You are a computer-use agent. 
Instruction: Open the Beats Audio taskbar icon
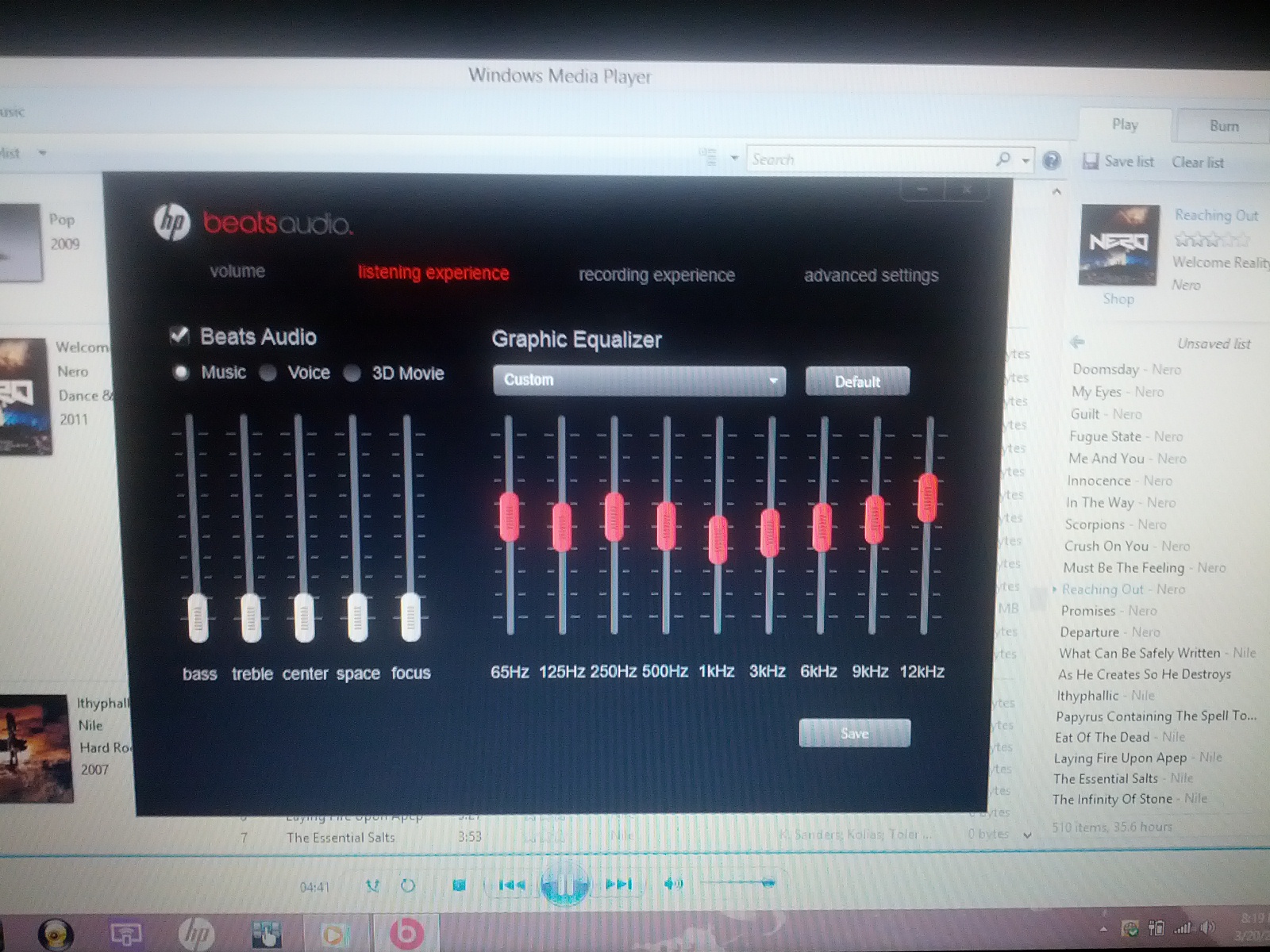(x=406, y=934)
